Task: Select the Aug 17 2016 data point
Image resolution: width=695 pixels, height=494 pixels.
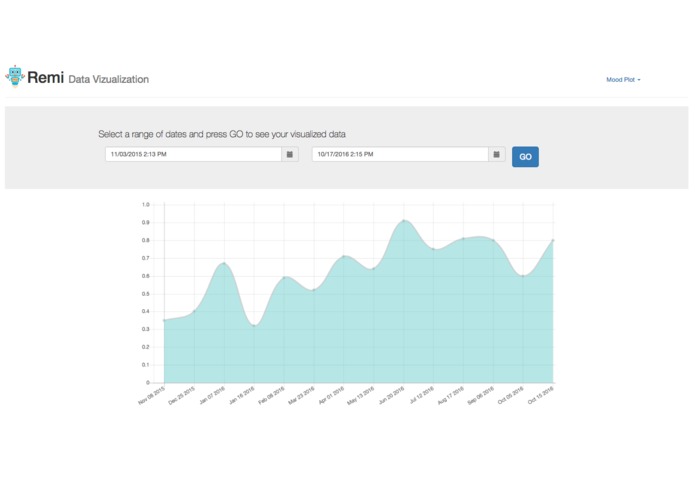Action: (x=464, y=238)
